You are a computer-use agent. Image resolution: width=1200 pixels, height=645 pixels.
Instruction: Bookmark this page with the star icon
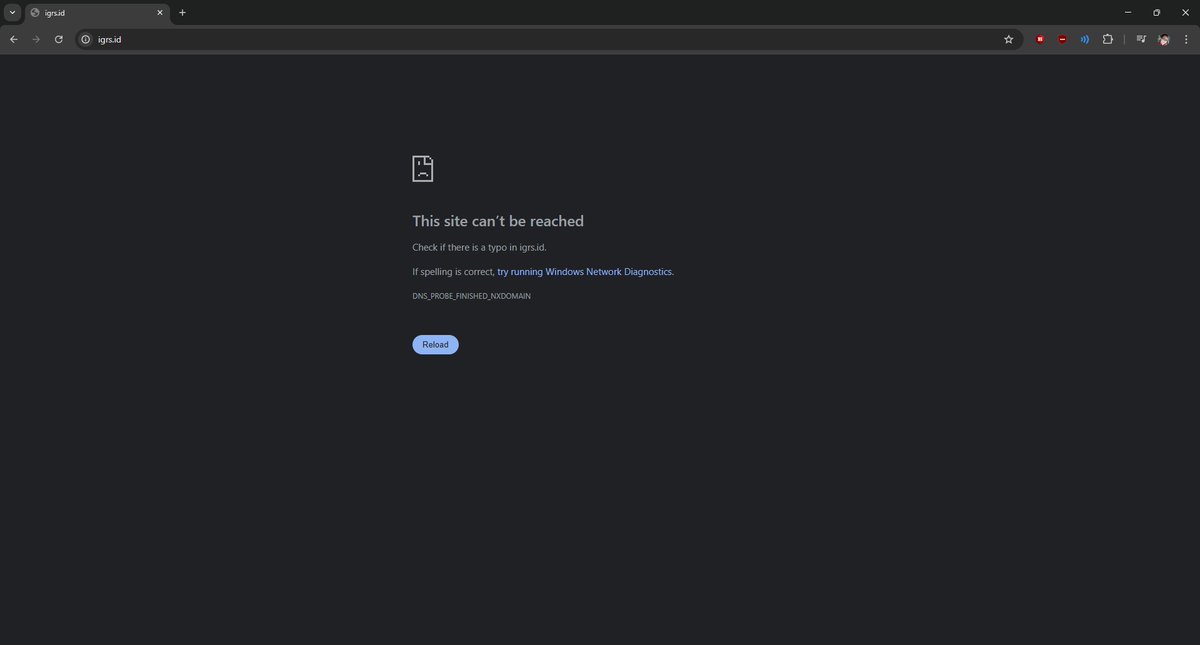pos(1008,39)
